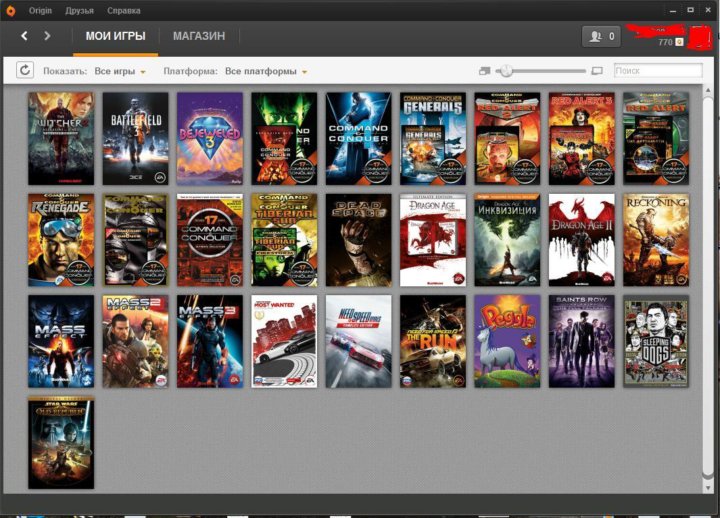Select the Red Alert 2 game tile
The image size is (720, 518).
507,139
